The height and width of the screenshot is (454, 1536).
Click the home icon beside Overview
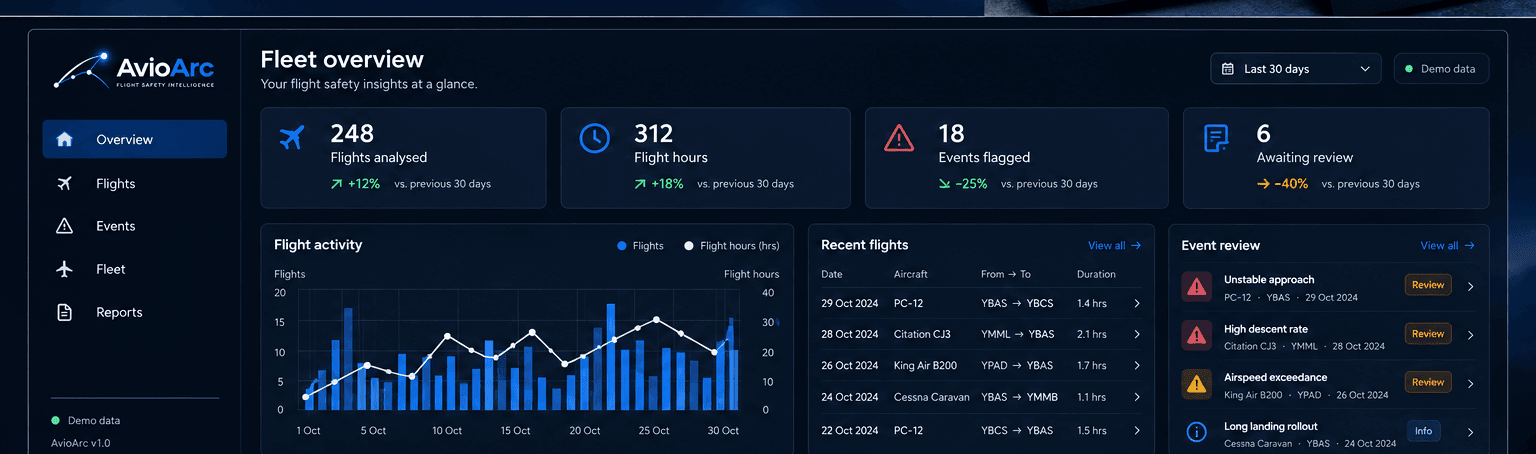coord(65,140)
